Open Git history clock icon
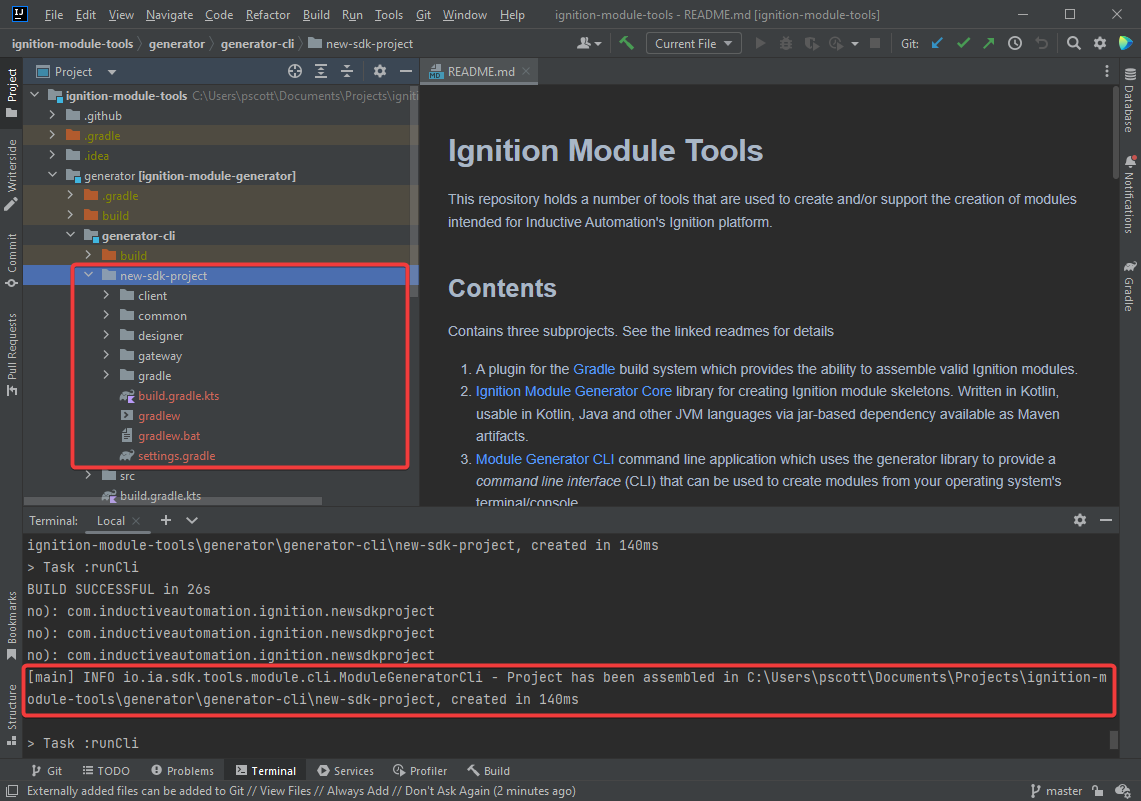This screenshot has width=1141, height=801. coord(1015,44)
